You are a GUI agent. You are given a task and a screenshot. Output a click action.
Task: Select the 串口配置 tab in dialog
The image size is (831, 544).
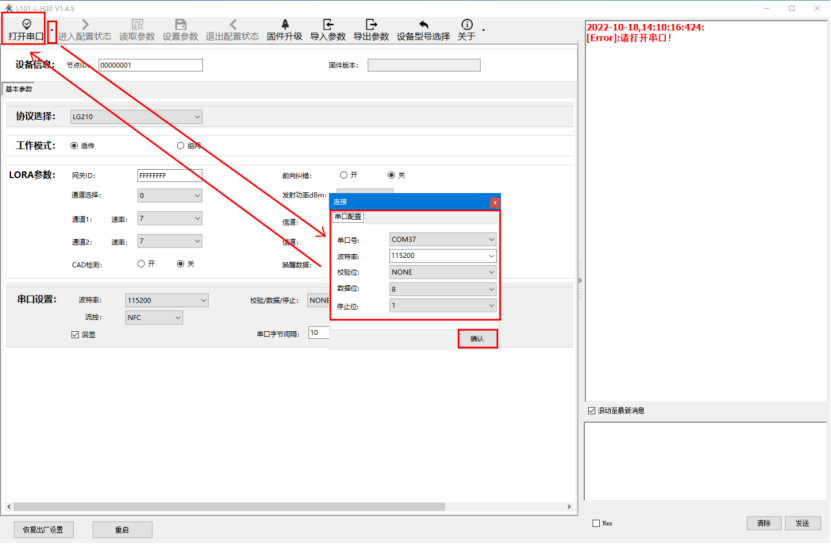(x=348, y=217)
